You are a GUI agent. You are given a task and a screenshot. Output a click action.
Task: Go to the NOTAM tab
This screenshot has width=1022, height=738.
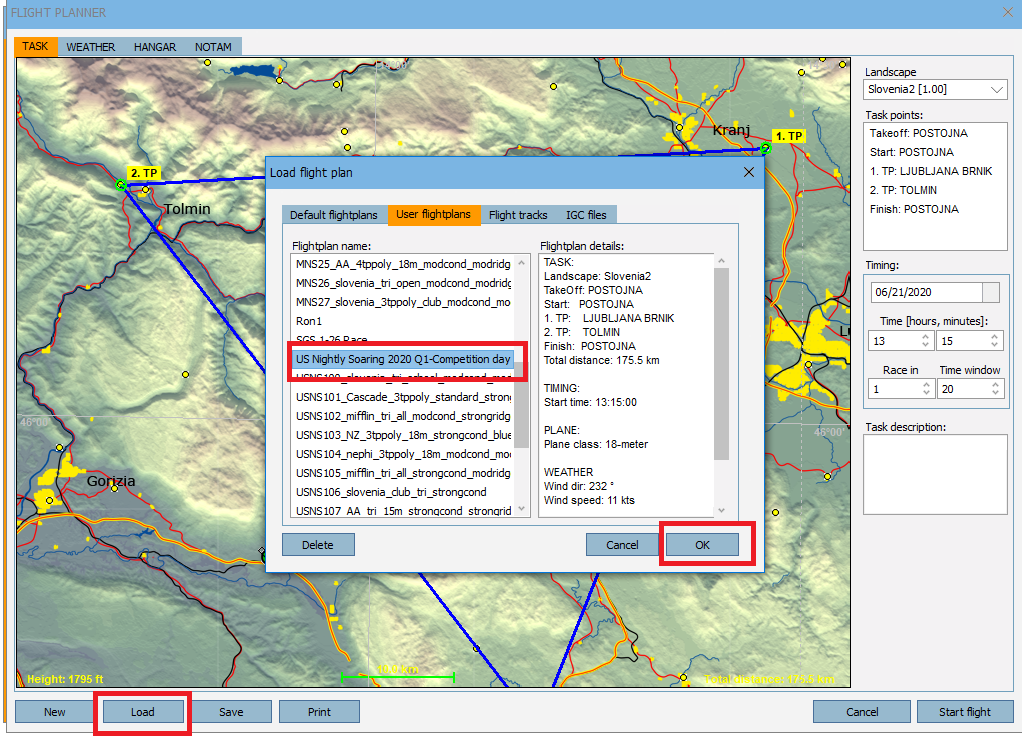coord(213,47)
